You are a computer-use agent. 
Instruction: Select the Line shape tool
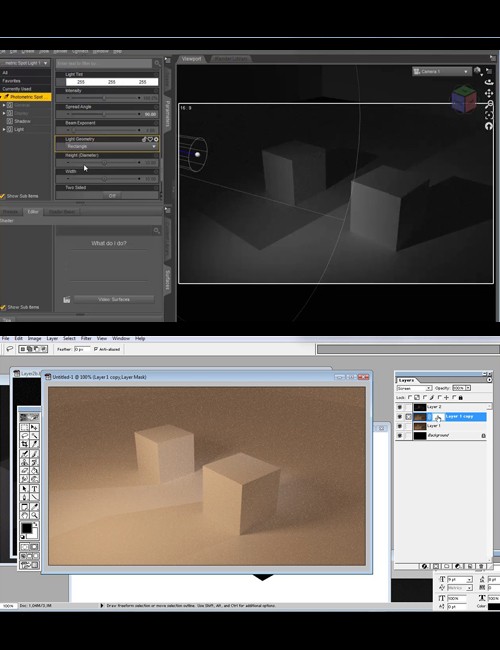pos(34,497)
